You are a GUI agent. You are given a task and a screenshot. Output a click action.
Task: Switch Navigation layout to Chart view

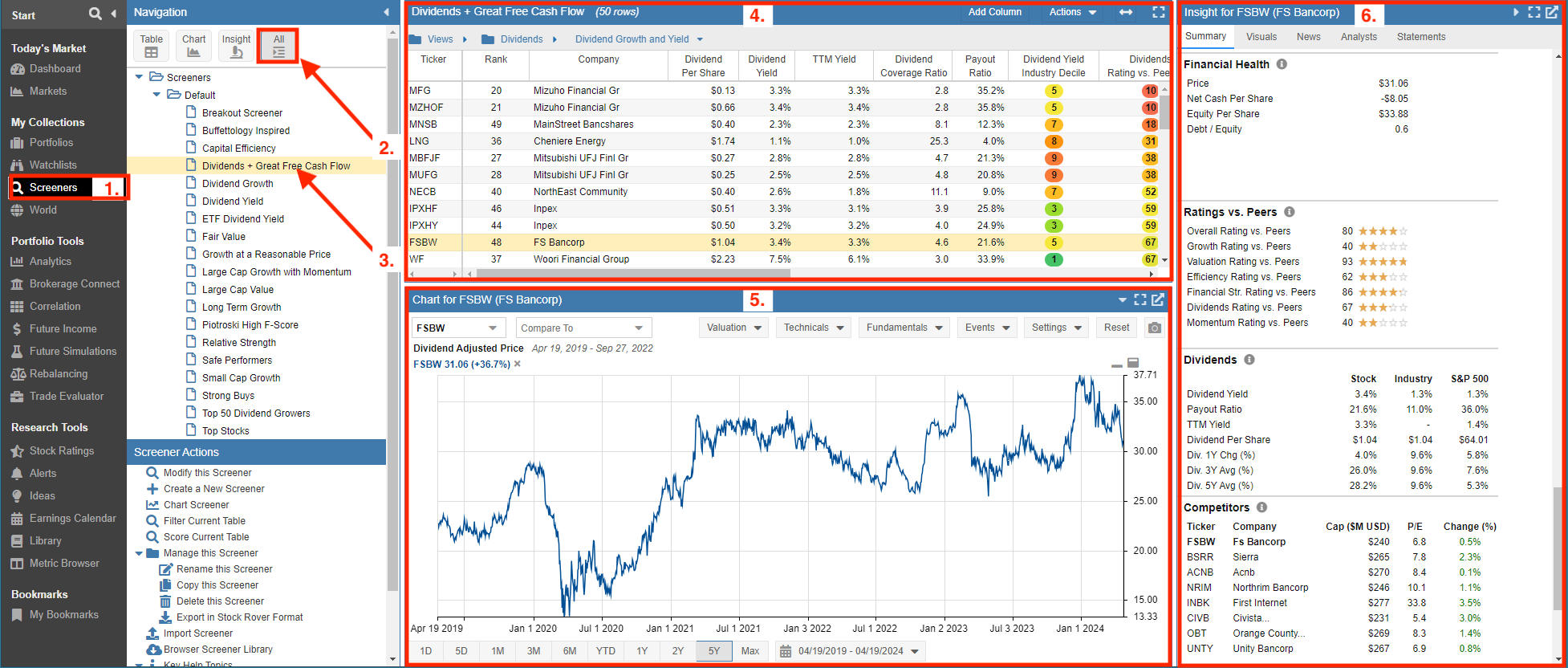(x=193, y=46)
